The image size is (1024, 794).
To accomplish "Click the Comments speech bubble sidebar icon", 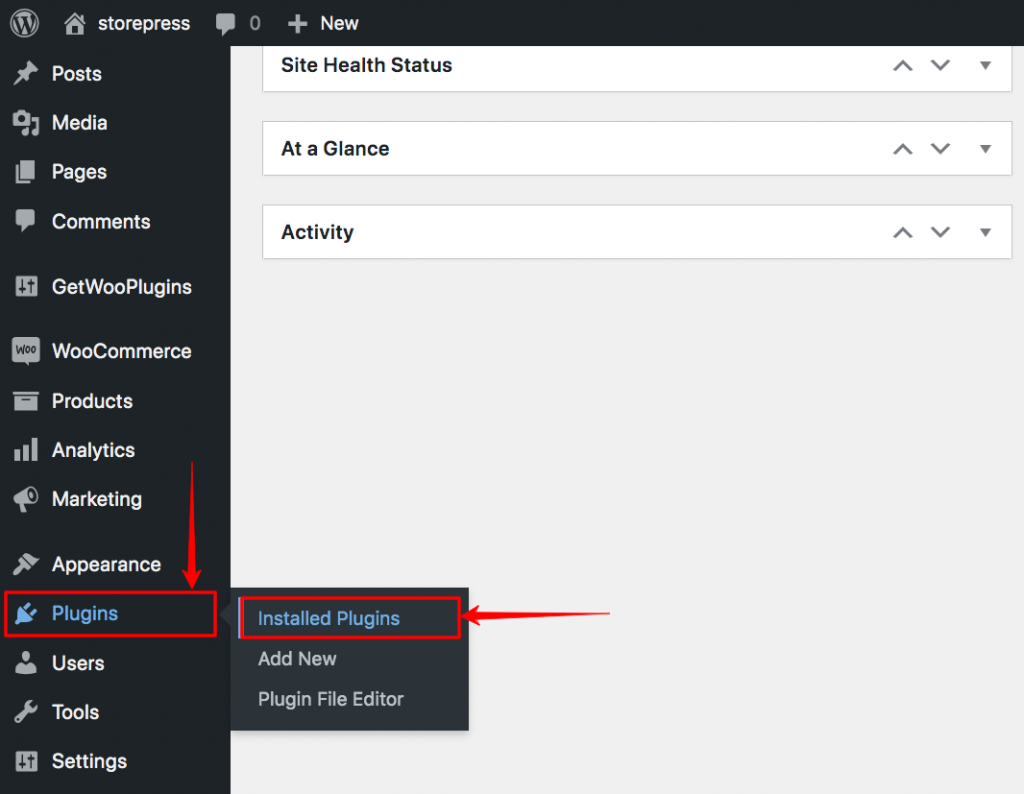I will point(26,221).
